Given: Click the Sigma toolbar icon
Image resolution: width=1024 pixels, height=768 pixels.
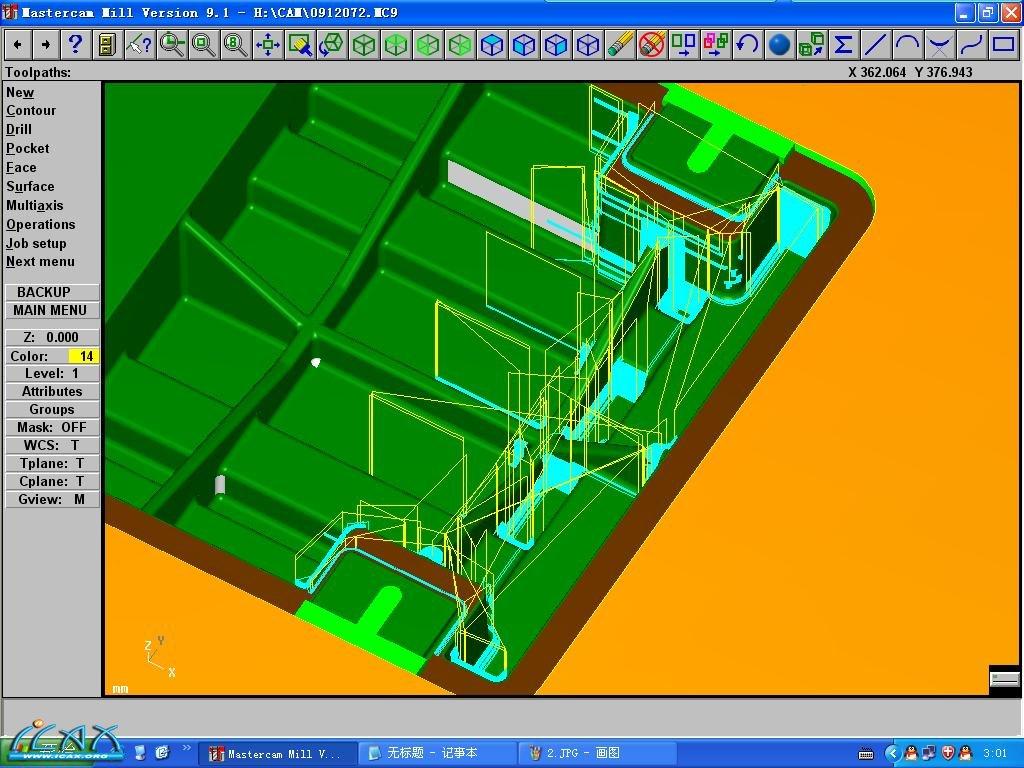Looking at the screenshot, I should (x=843, y=45).
